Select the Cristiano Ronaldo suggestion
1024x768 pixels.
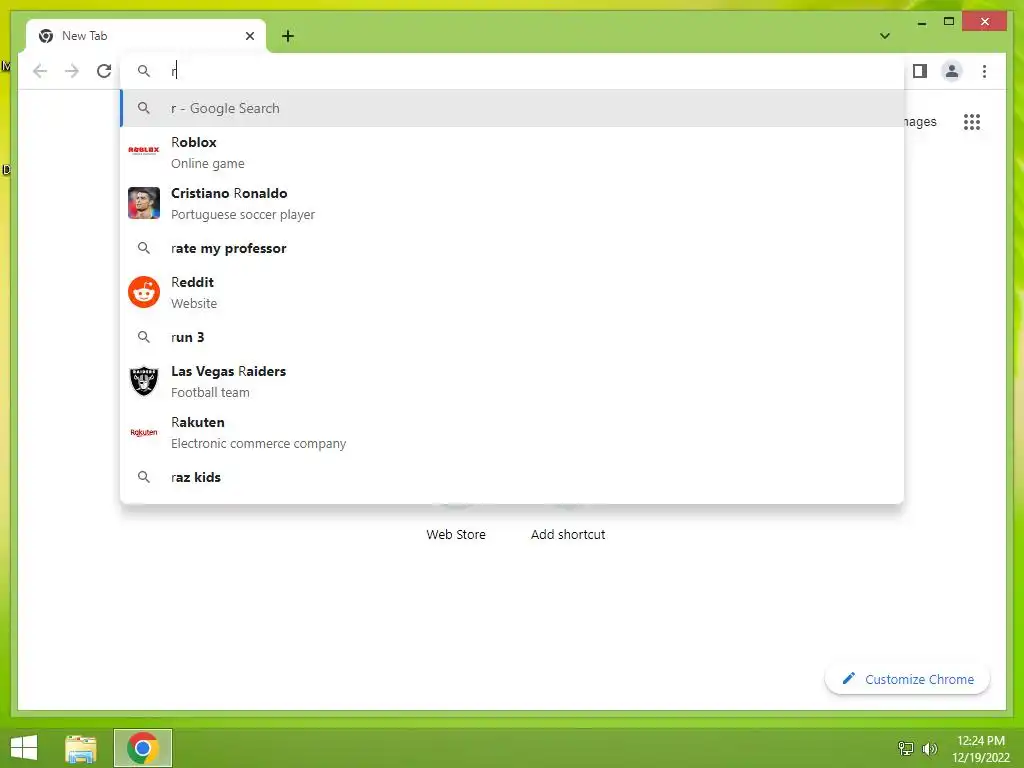pyautogui.click(x=512, y=203)
